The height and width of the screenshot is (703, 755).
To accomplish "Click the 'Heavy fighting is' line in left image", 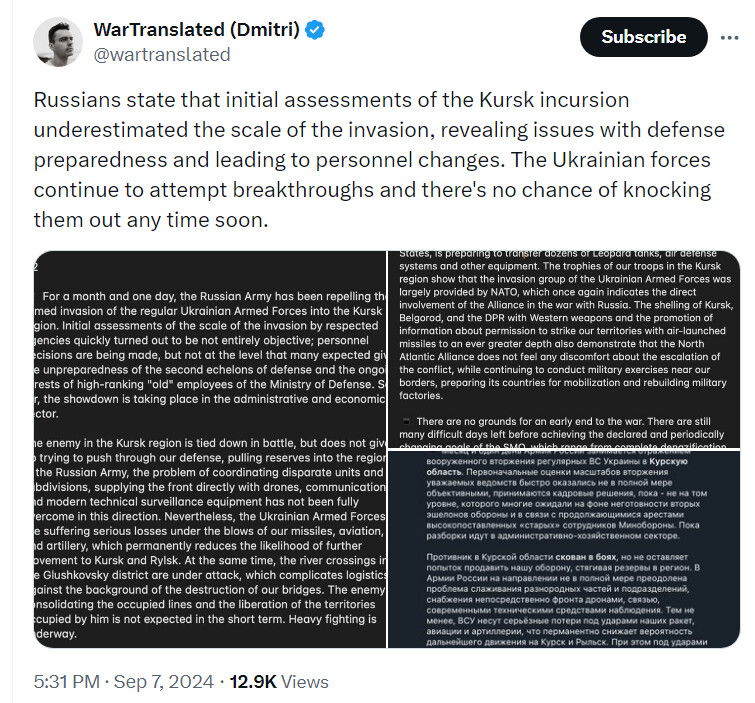I will [x=332, y=619].
